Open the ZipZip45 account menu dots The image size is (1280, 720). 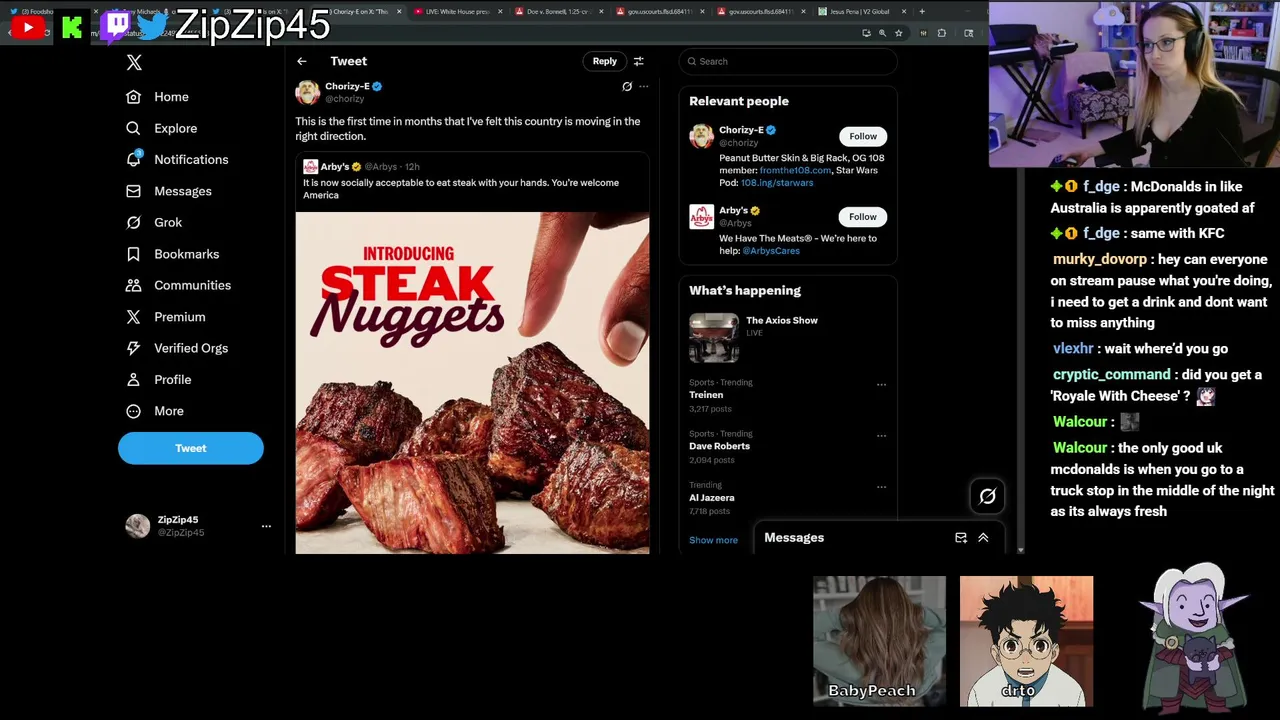[266, 526]
